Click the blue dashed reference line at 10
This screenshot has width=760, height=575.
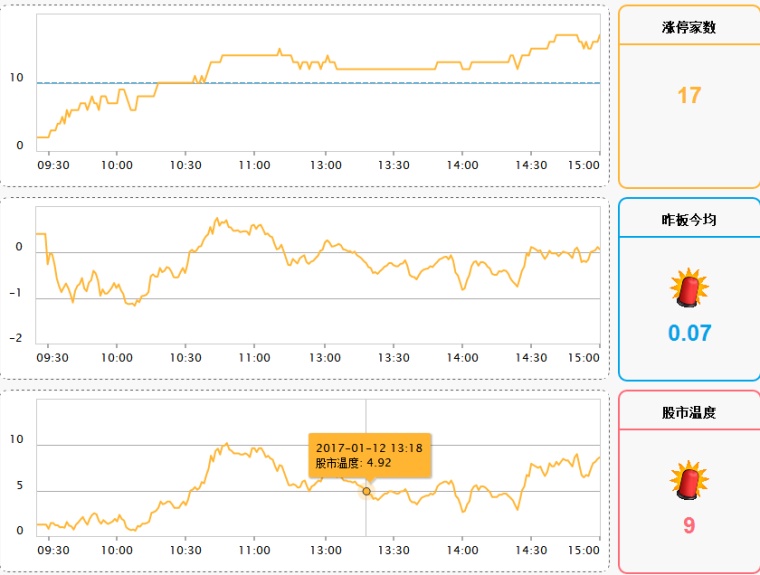pyautogui.click(x=318, y=83)
